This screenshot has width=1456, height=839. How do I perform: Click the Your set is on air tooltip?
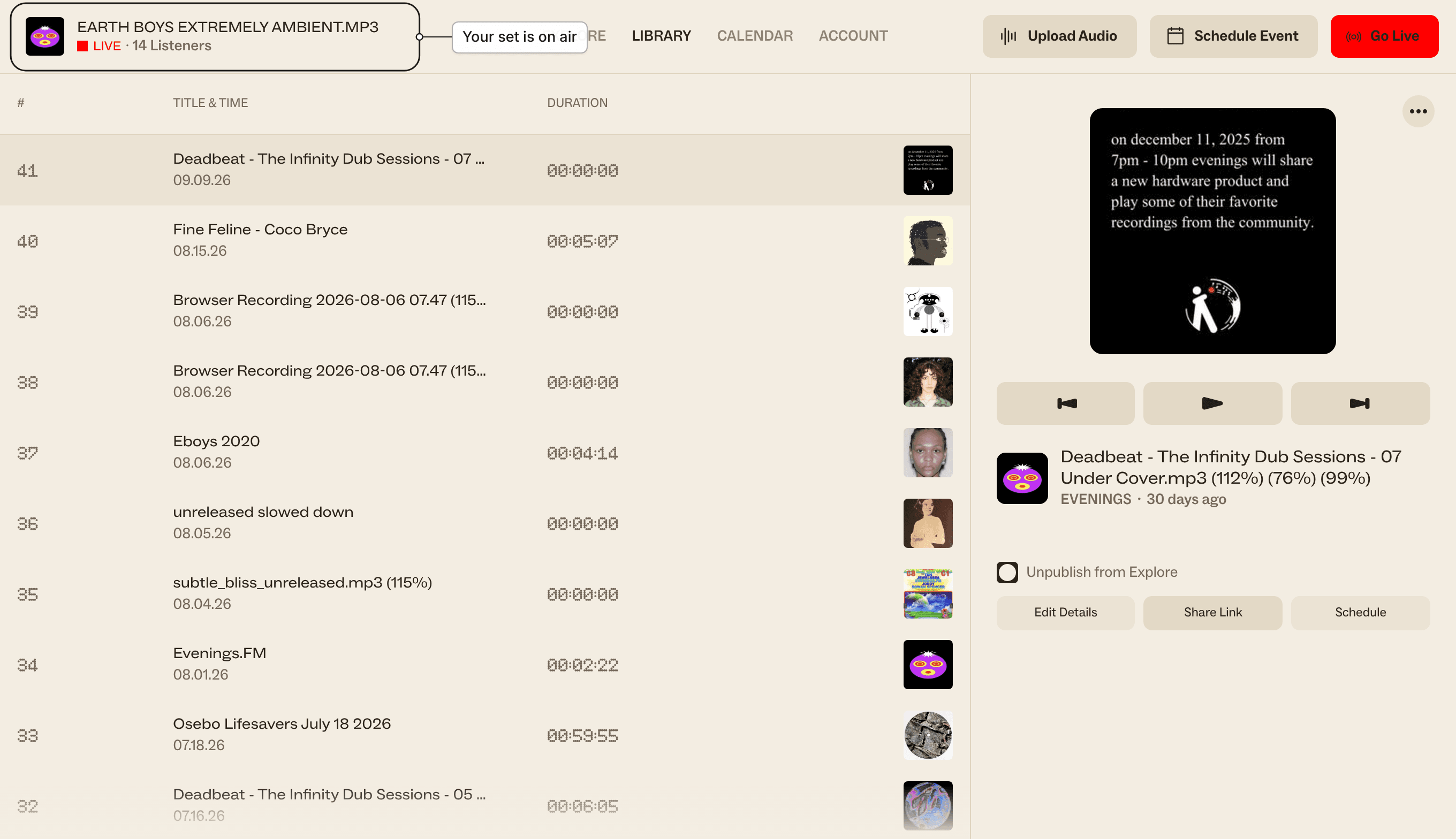[519, 37]
